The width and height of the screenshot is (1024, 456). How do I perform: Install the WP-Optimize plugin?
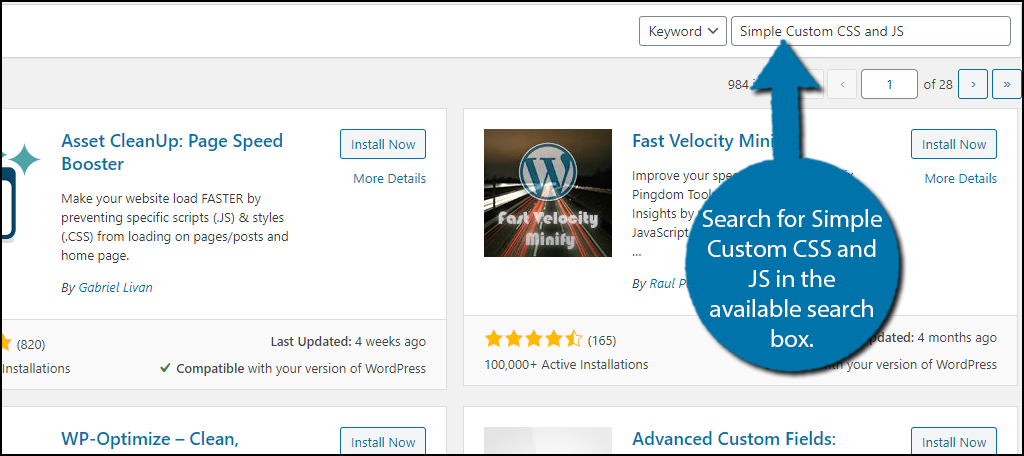click(x=383, y=442)
